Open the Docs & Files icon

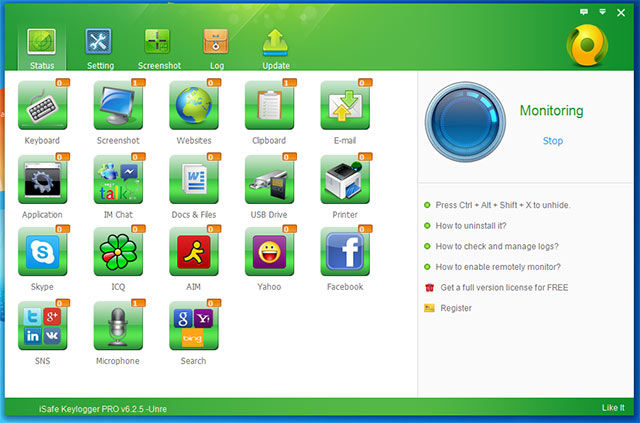tap(194, 180)
